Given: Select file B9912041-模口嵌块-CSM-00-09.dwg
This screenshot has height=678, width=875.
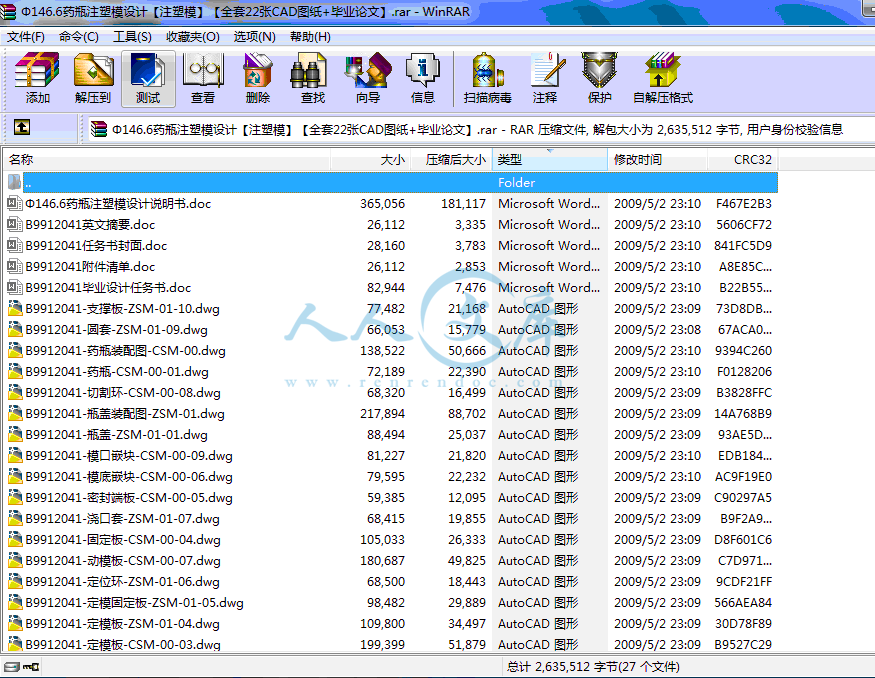Looking at the screenshot, I should 129,456.
